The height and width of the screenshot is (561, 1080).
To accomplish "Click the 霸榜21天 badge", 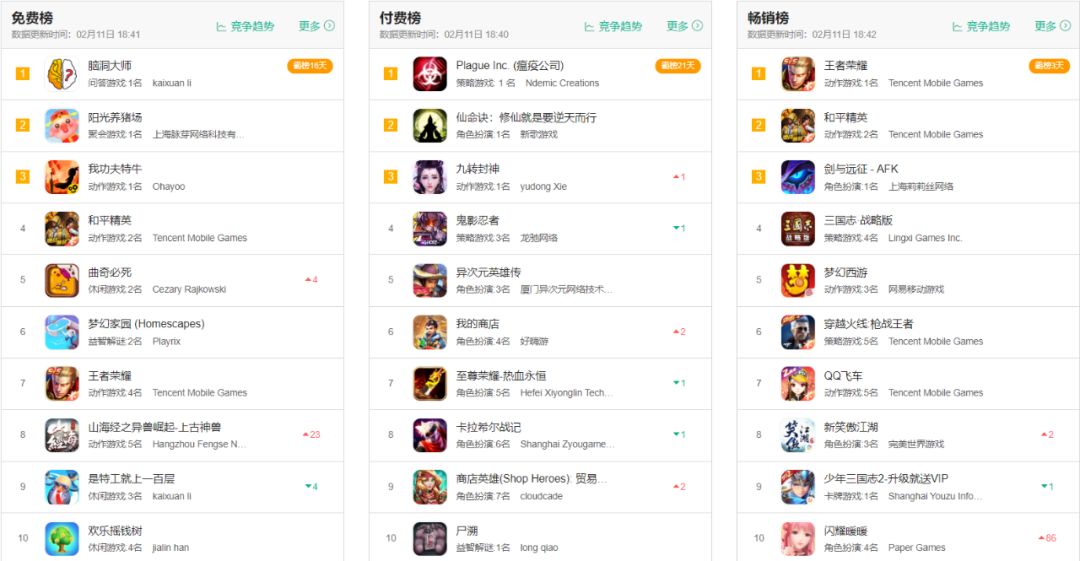I will (678, 65).
